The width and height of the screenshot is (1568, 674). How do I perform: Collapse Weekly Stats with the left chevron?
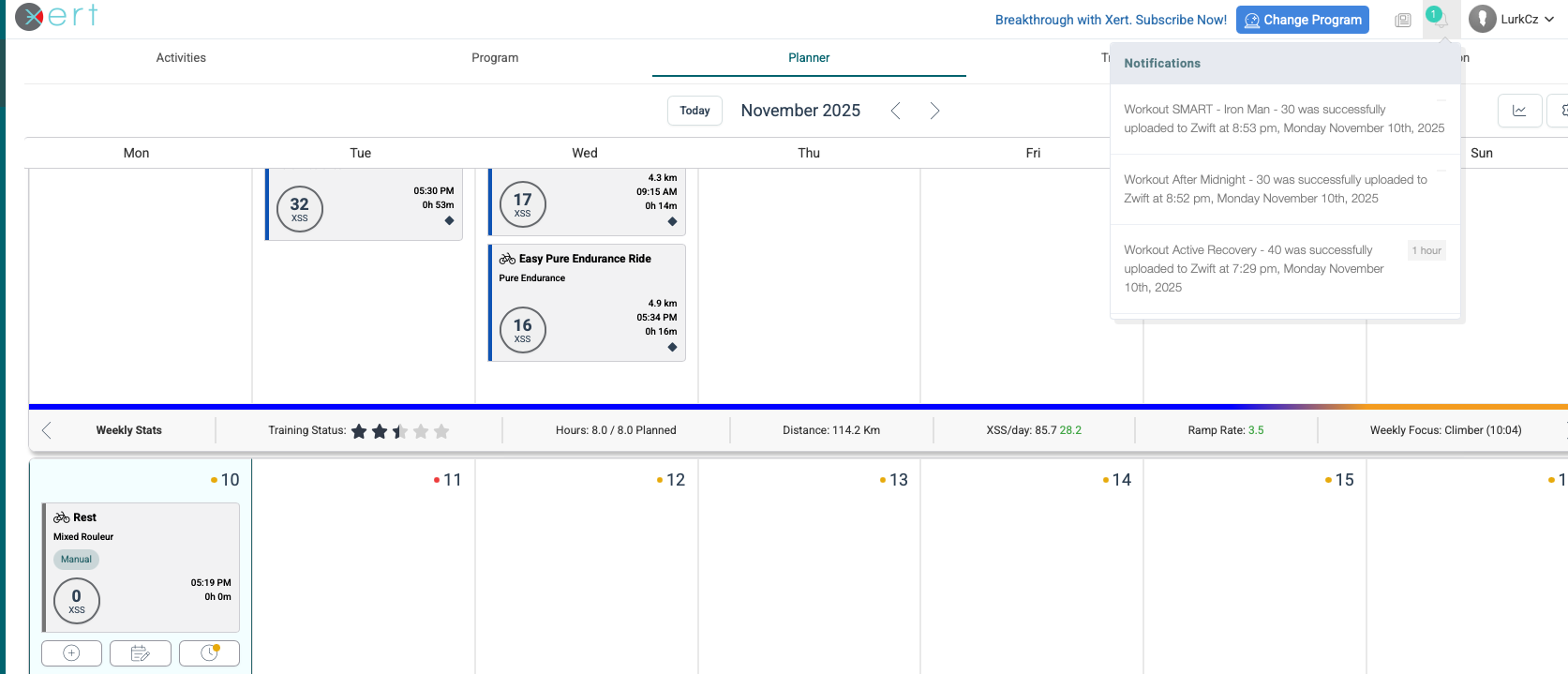point(47,430)
